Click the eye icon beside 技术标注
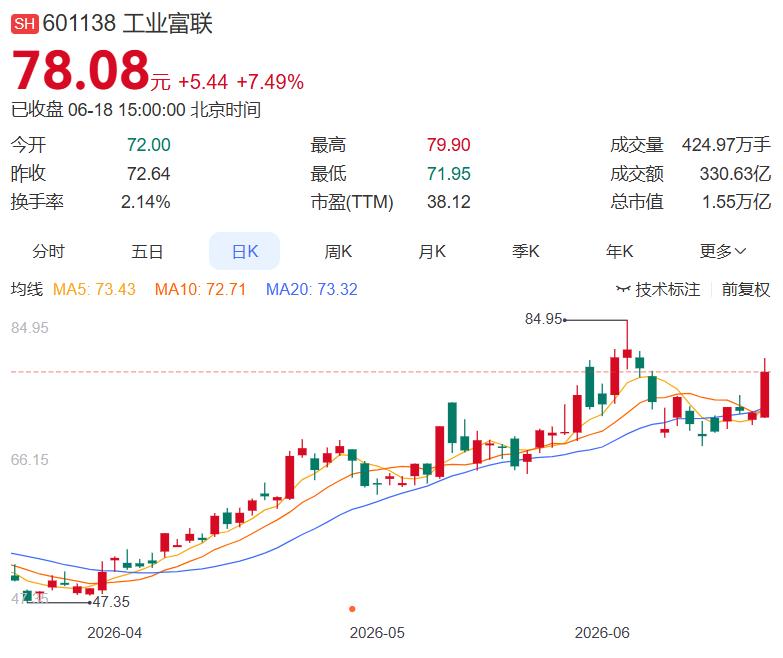 [x=623, y=289]
